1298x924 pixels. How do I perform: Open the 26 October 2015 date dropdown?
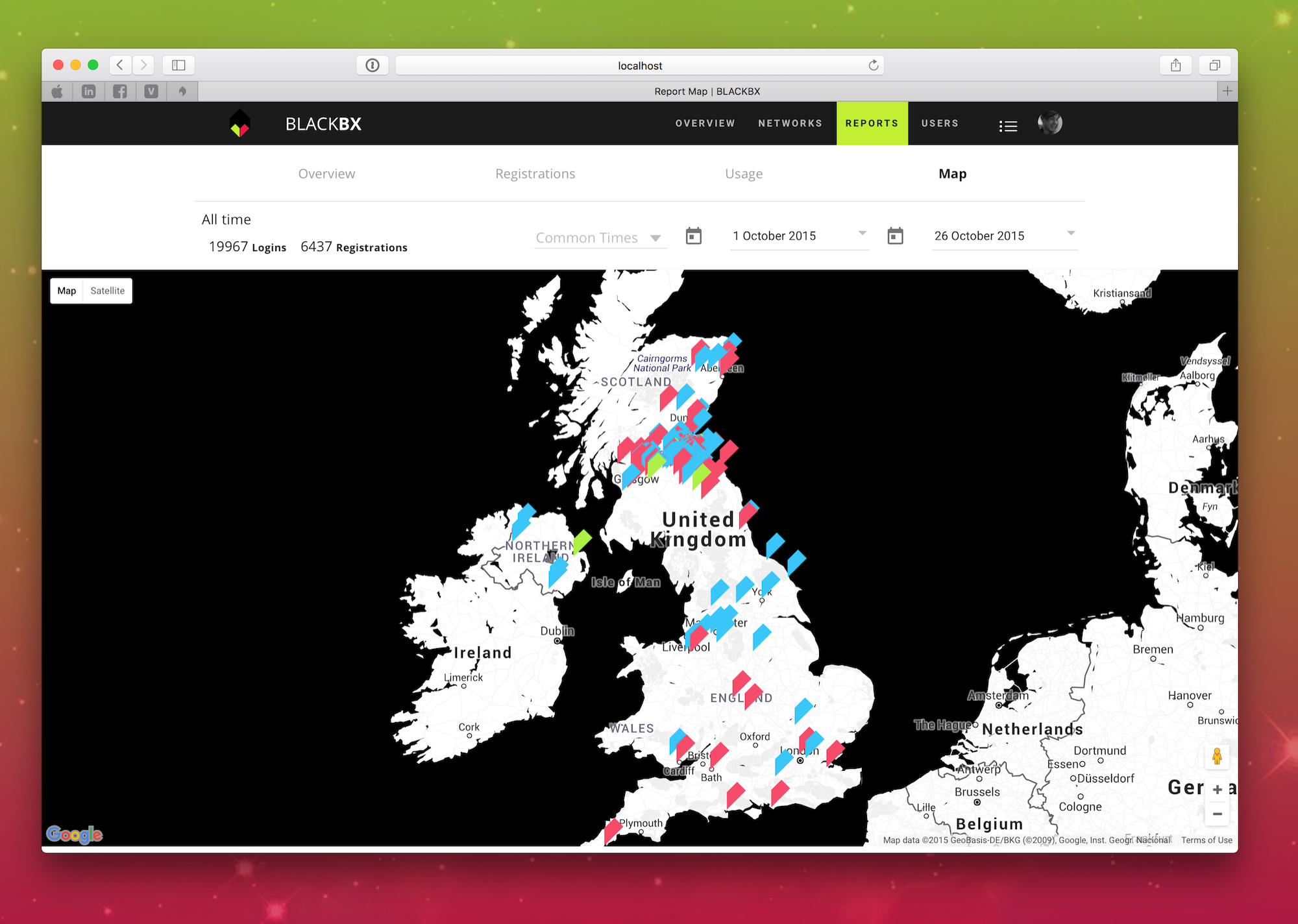pos(1003,236)
